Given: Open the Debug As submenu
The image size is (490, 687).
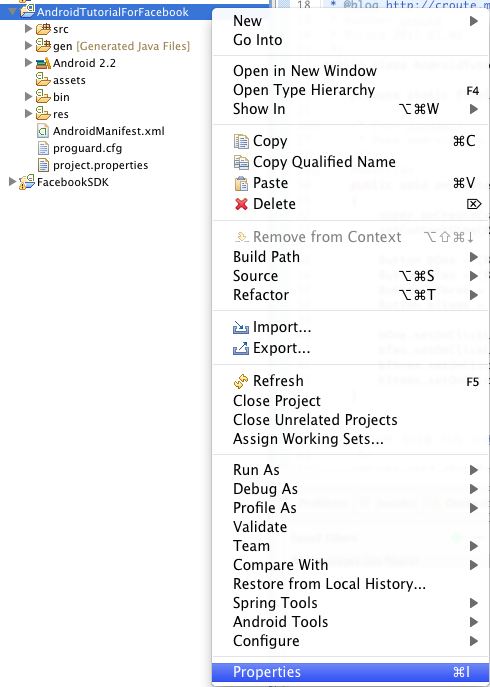Looking at the screenshot, I should (x=351, y=489).
